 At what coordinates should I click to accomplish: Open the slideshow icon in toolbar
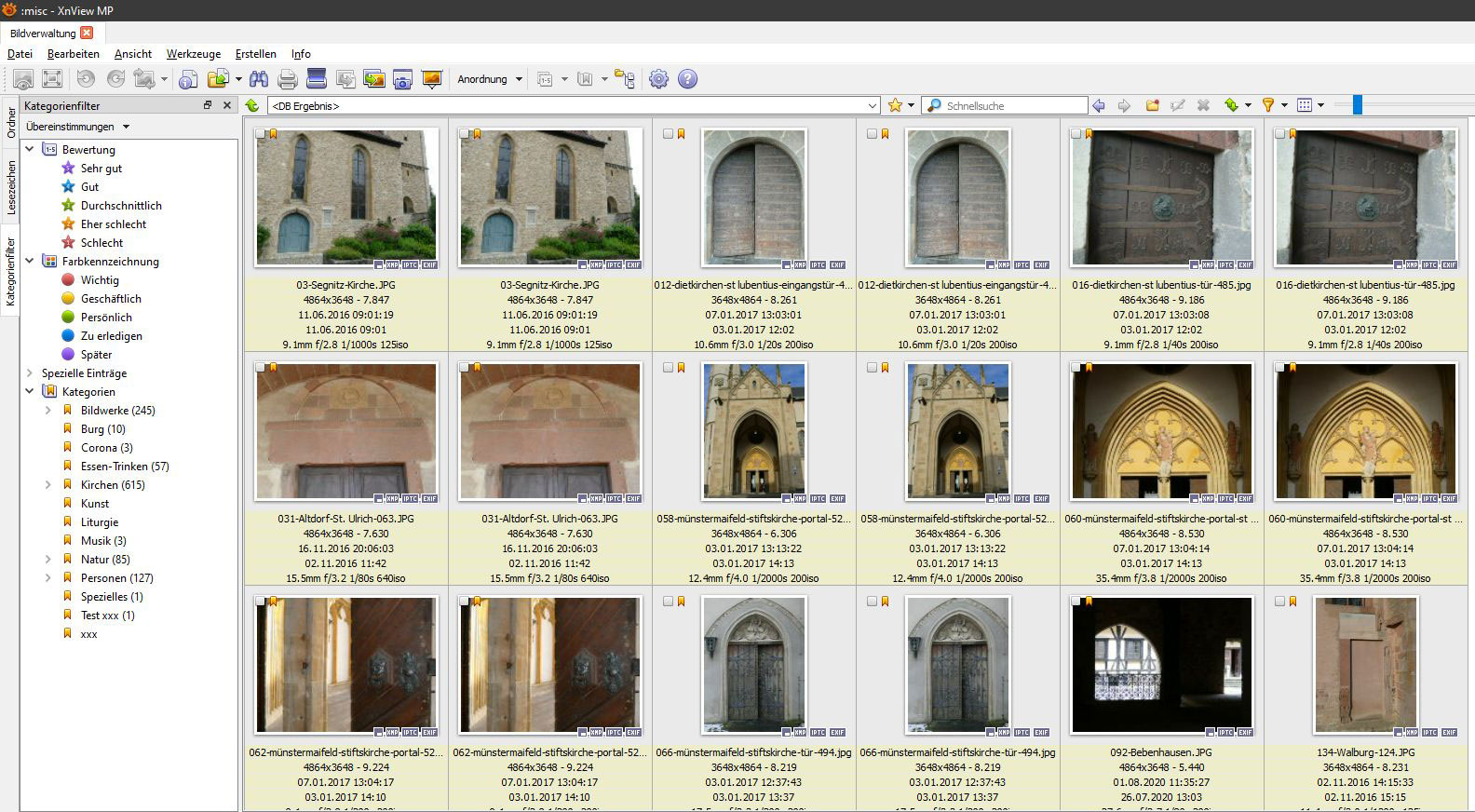[x=431, y=79]
